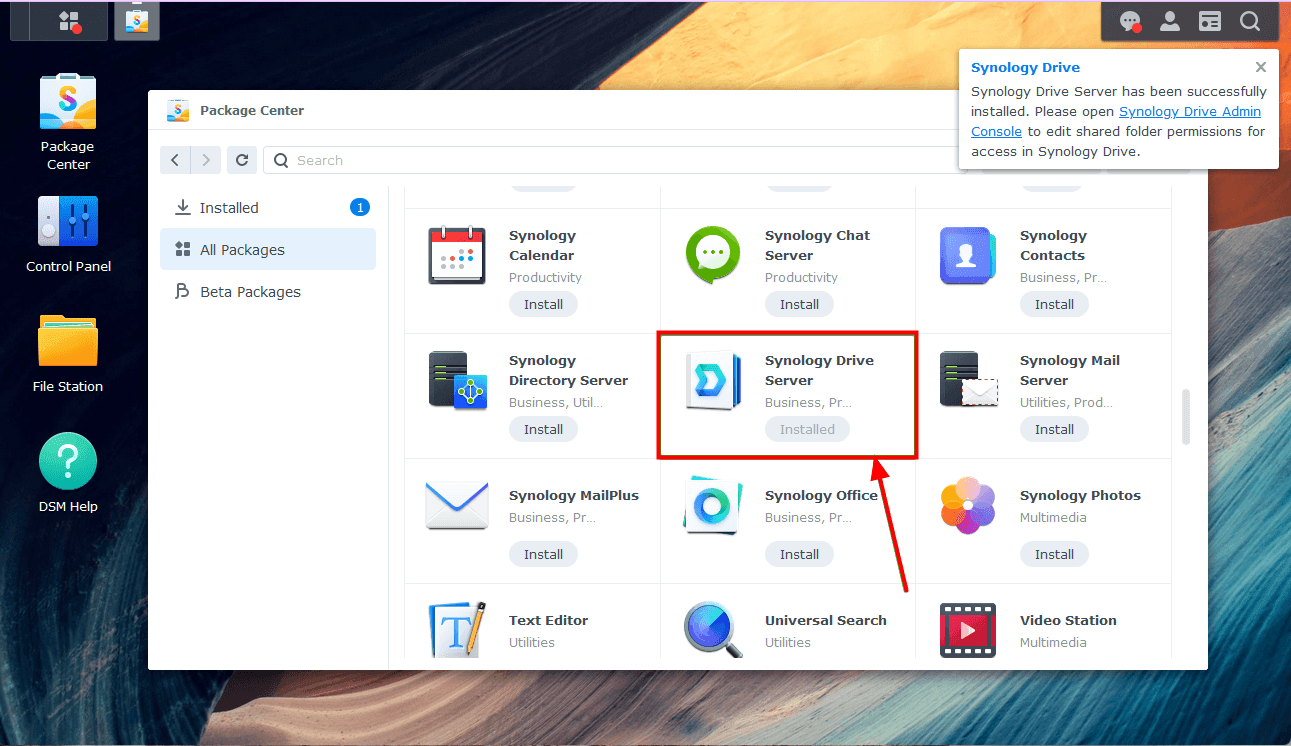Open the Synology Drive Server title
The image size is (1291, 746).
click(x=820, y=371)
